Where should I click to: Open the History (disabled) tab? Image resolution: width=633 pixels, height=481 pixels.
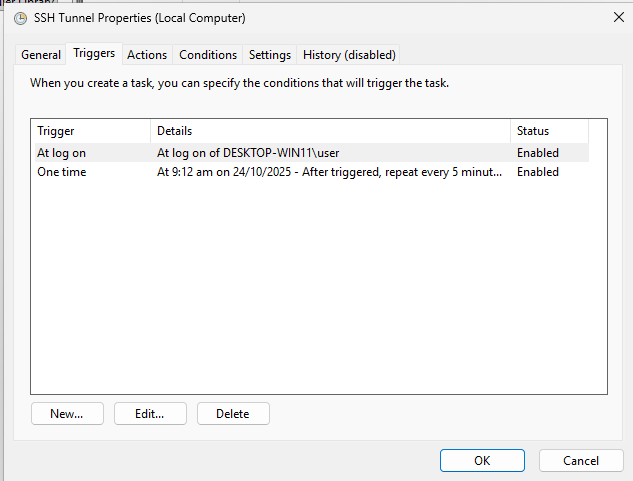coord(349,55)
